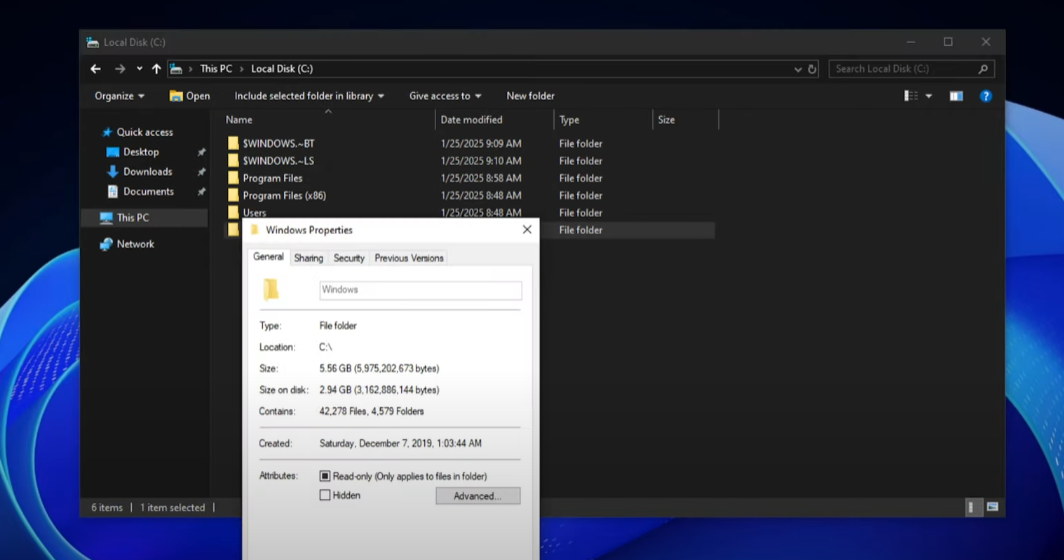Click This PC in the address bar
Screen dimensions: 1064x560
tap(216, 69)
